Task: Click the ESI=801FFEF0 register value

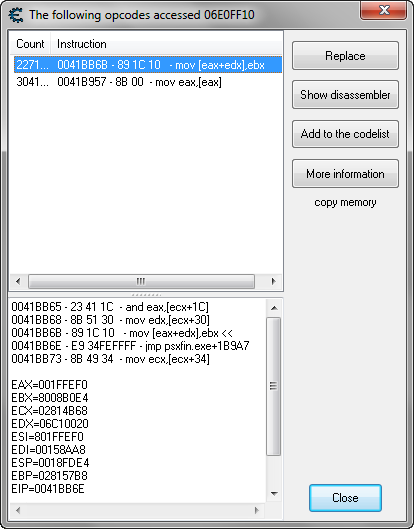Action: [x=47, y=437]
